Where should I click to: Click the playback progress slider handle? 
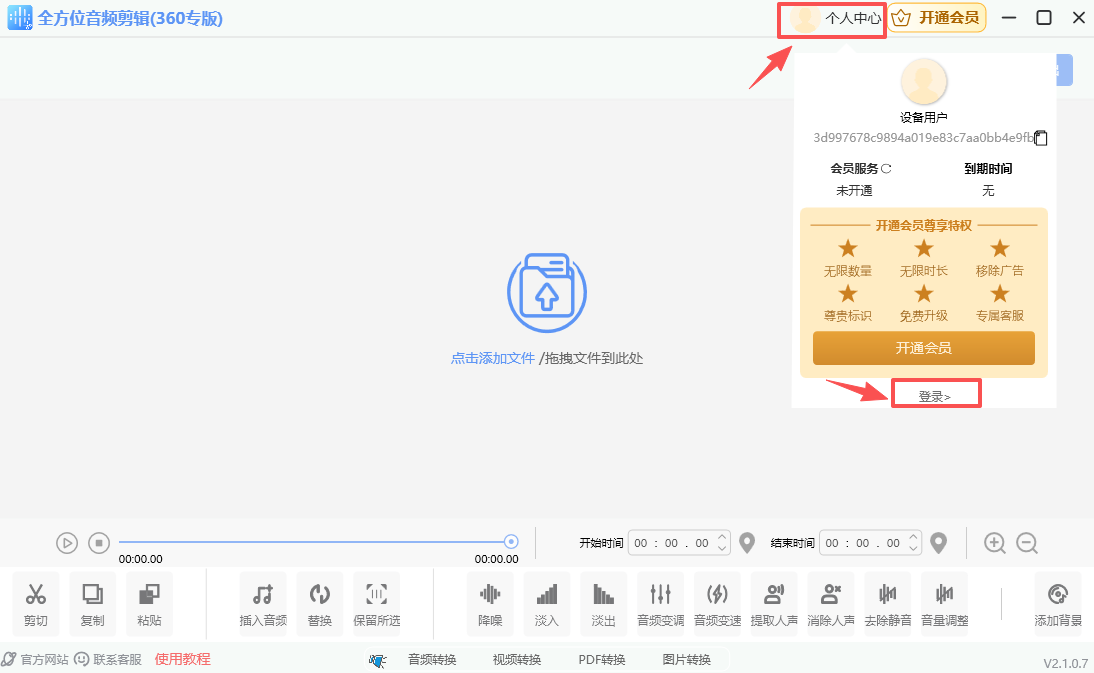coord(511,542)
